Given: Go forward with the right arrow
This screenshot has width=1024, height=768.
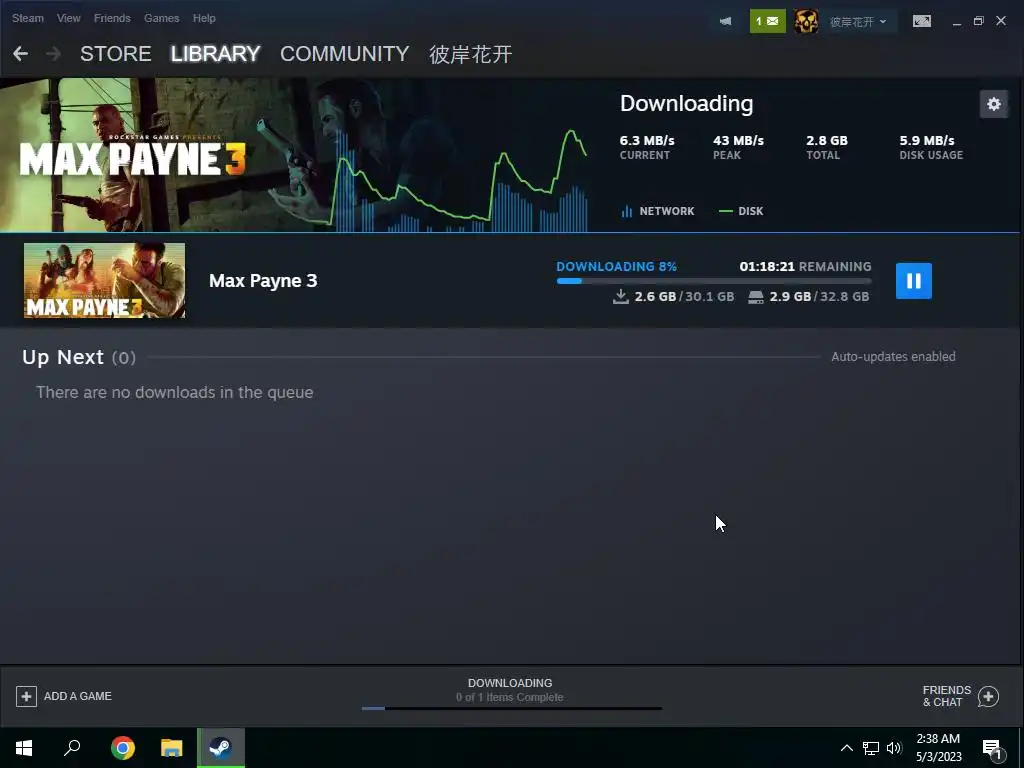Looking at the screenshot, I should coord(54,54).
